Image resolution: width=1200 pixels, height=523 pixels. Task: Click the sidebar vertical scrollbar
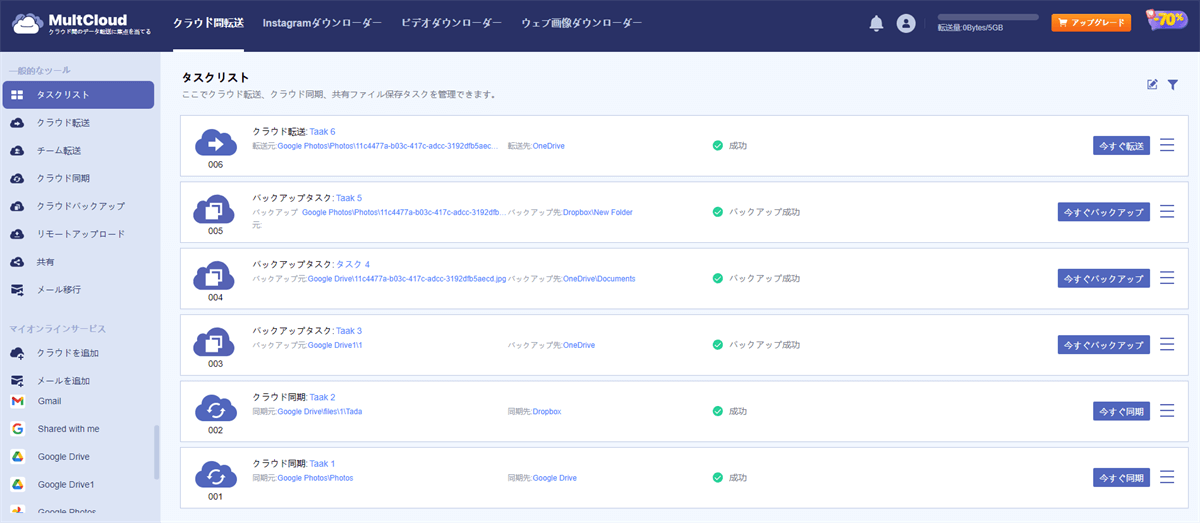(155, 453)
